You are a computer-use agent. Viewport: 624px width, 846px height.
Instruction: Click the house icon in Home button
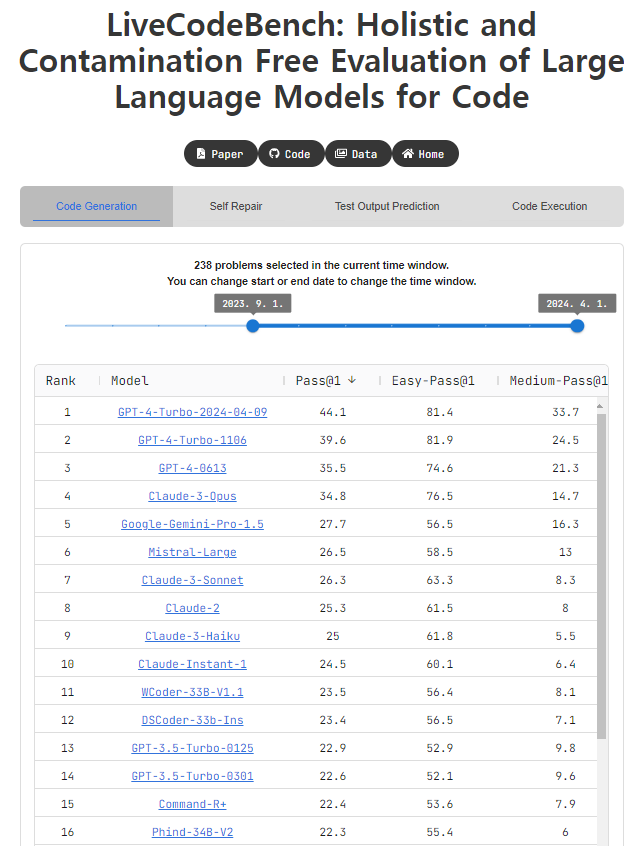click(x=408, y=154)
